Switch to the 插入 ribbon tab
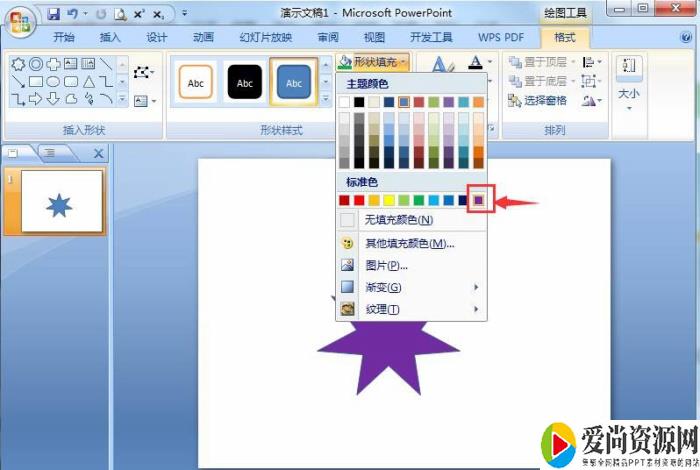700x470 pixels. coord(110,37)
